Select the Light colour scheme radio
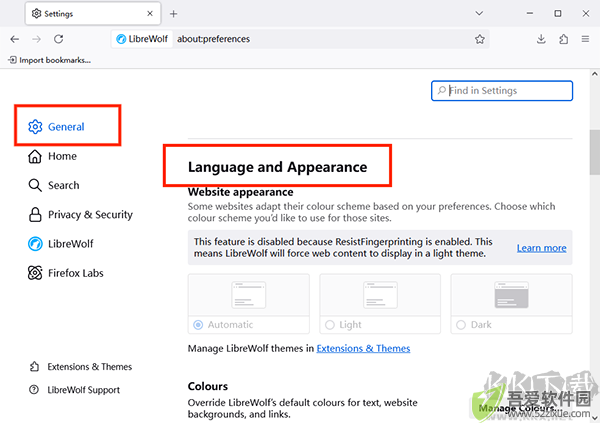The image size is (600, 423). click(x=329, y=325)
